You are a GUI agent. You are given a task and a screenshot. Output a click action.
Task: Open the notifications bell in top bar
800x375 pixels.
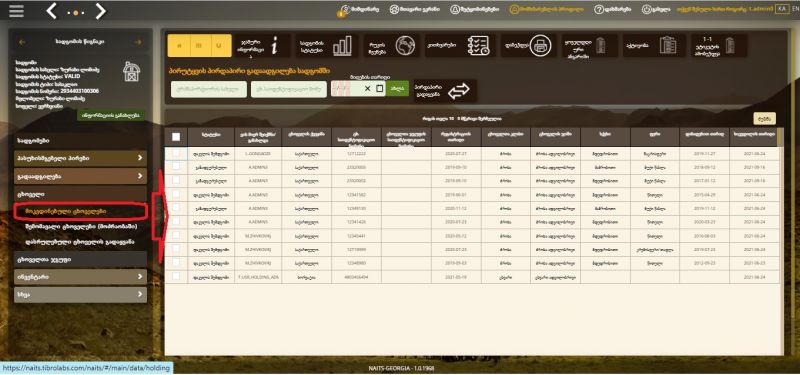[455, 9]
